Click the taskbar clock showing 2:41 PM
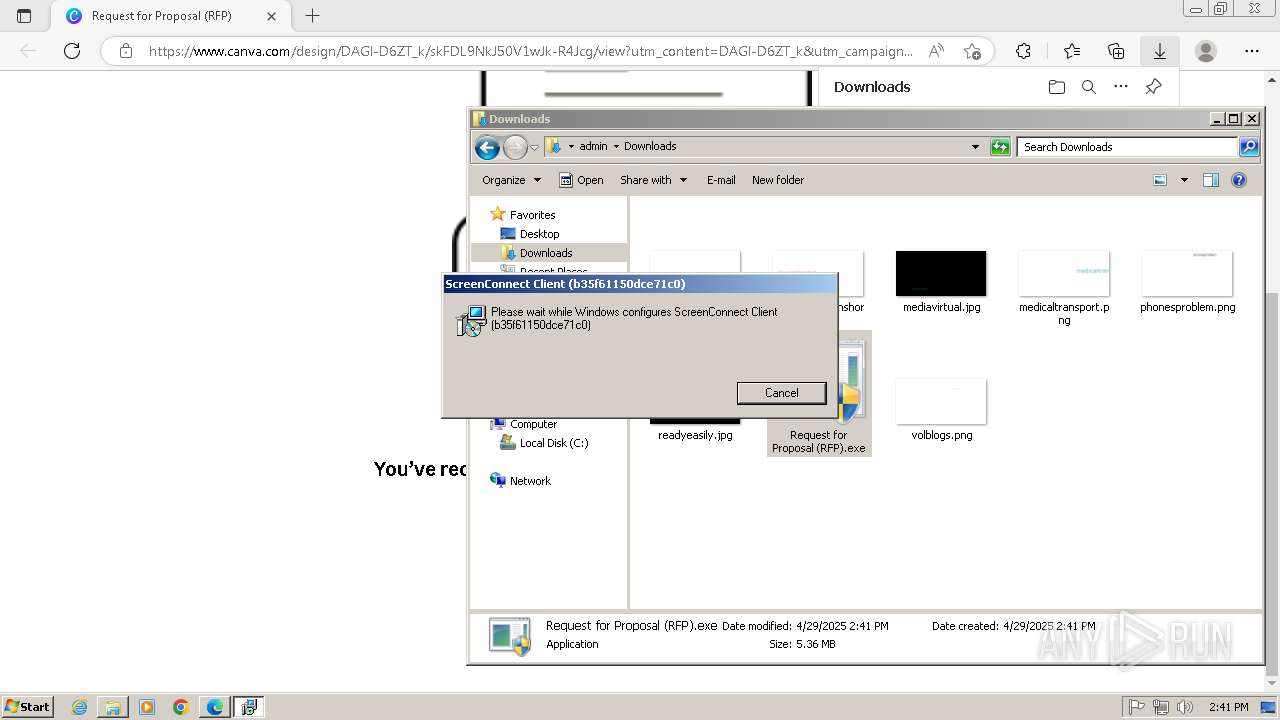Screen dimensions: 1280x720 pos(1228,707)
